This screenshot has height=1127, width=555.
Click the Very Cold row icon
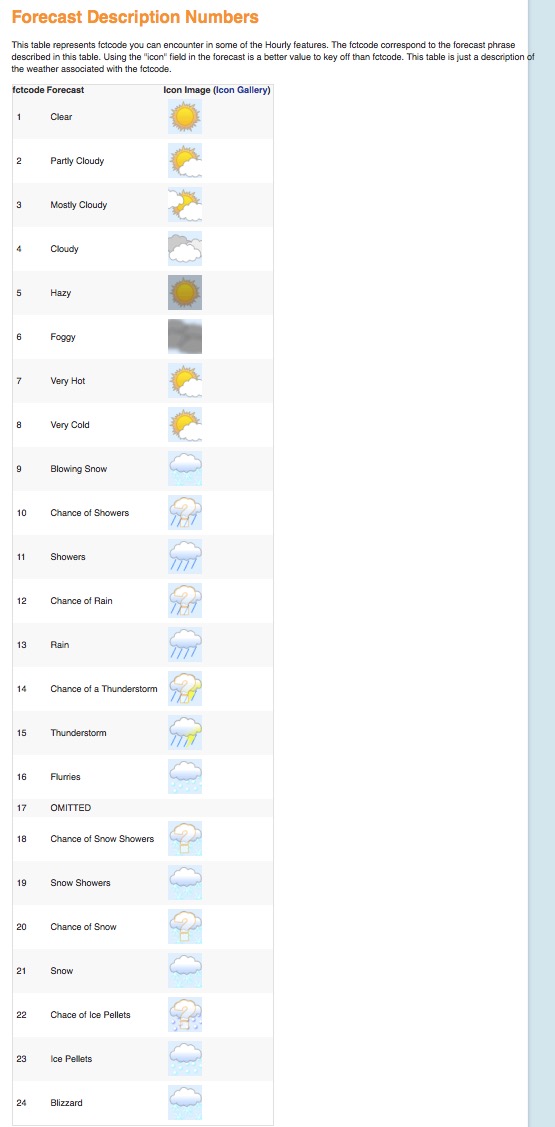pos(185,425)
